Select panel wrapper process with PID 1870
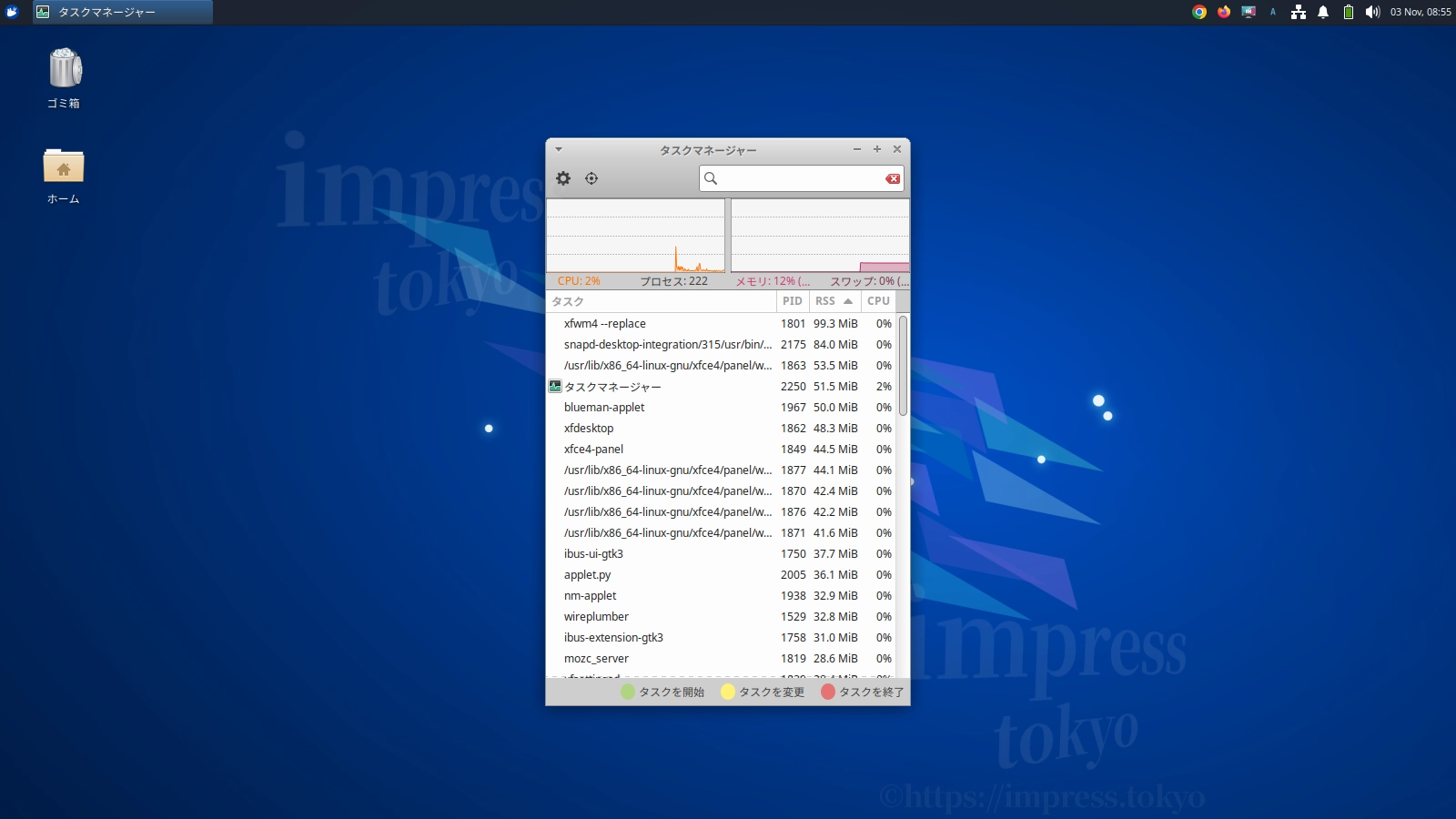This screenshot has width=1456, height=819. pyautogui.click(x=721, y=491)
